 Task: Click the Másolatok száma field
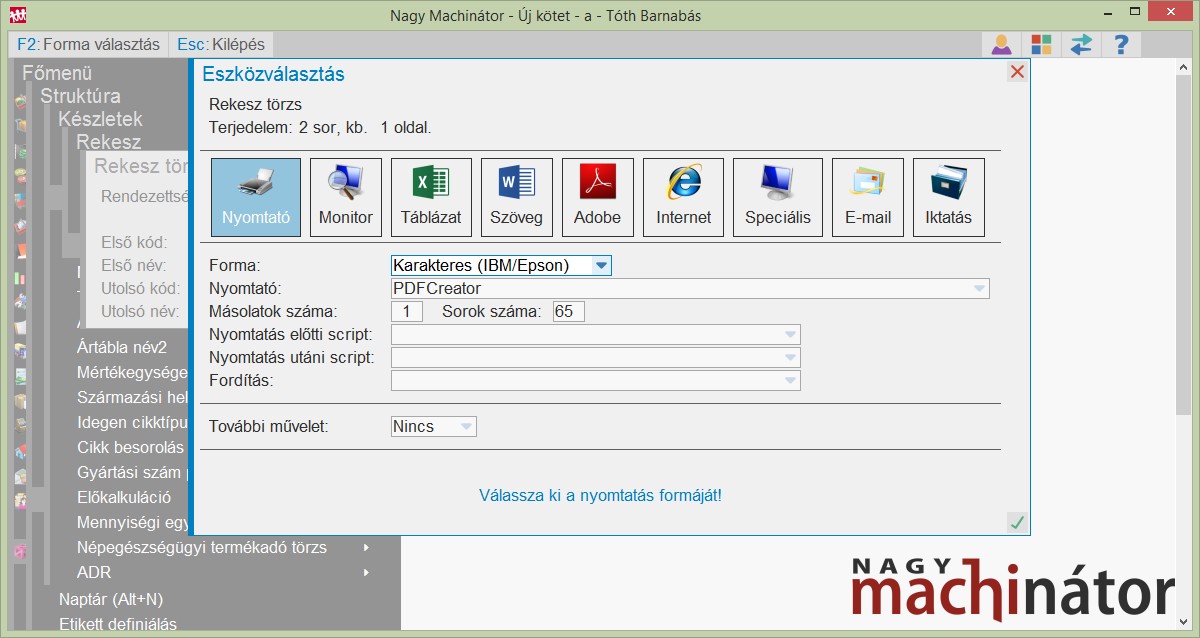pyautogui.click(x=407, y=311)
